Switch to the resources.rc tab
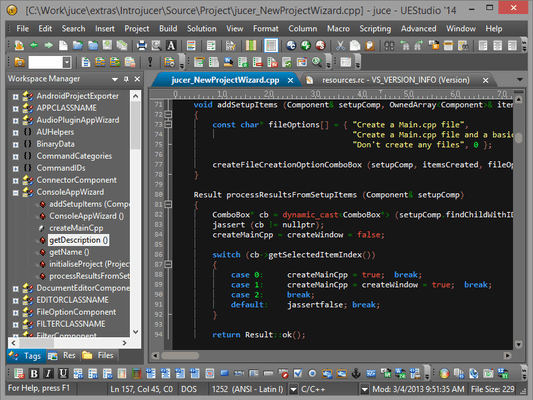 pyautogui.click(x=395, y=80)
